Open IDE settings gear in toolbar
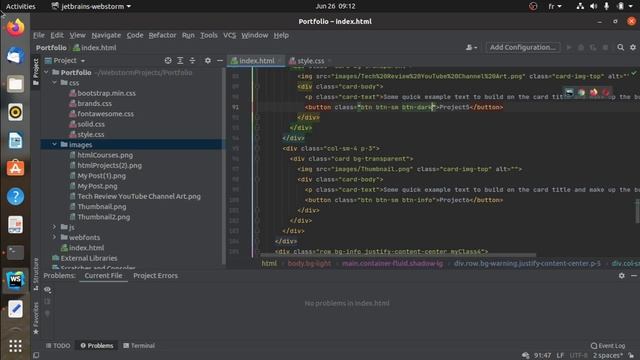The image size is (640, 360). pos(633,47)
